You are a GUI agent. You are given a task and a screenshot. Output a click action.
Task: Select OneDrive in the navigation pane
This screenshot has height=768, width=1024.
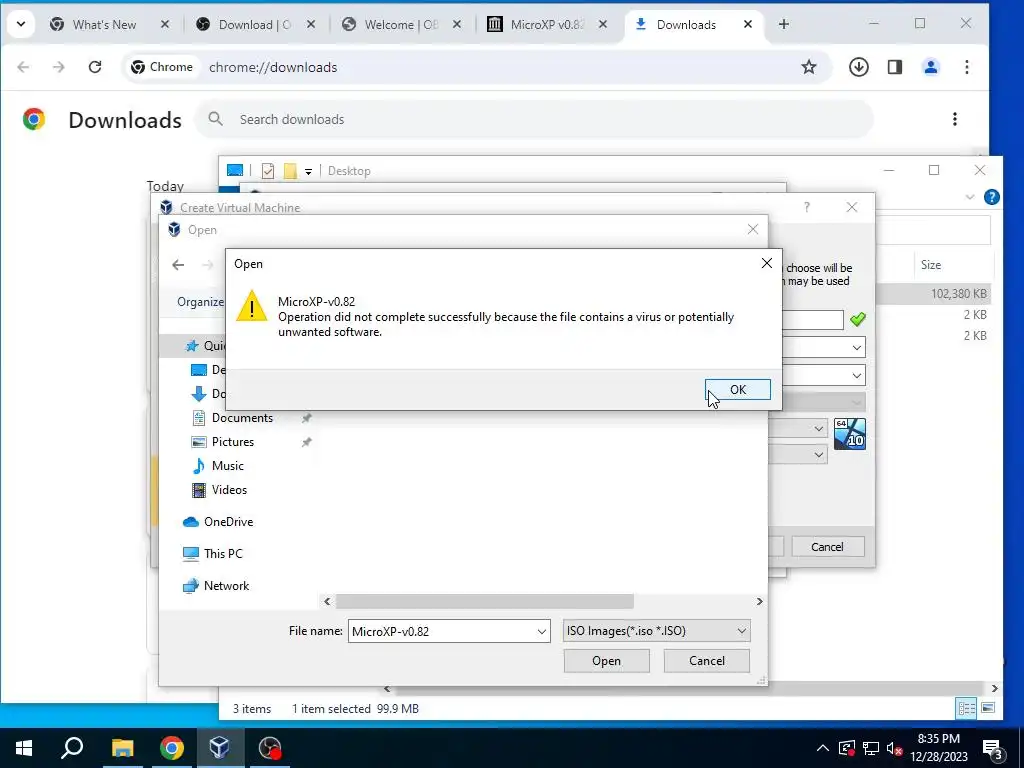pyautogui.click(x=228, y=522)
